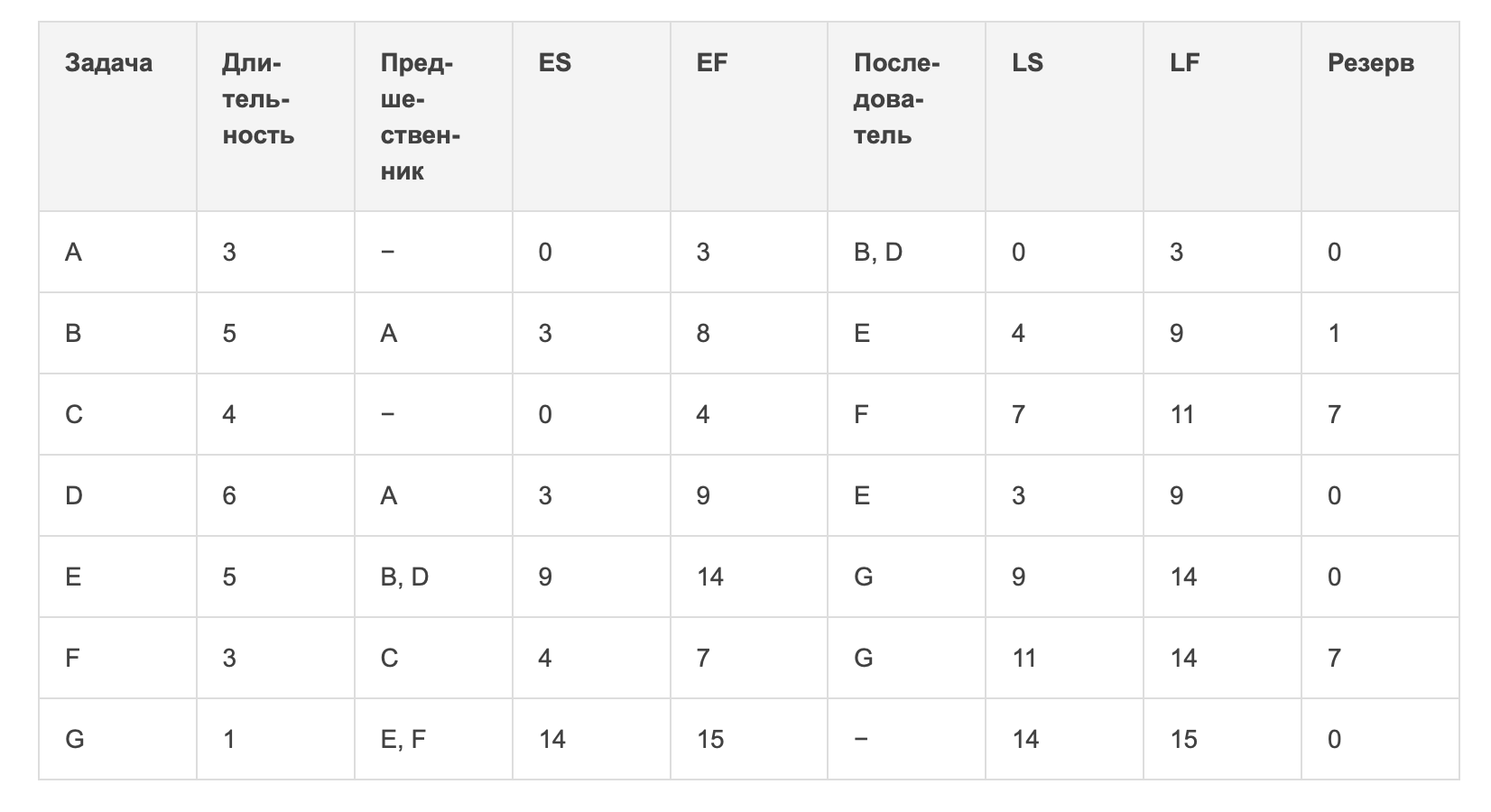Click the "B, D" successor cell in row A

pyautogui.click(x=877, y=252)
